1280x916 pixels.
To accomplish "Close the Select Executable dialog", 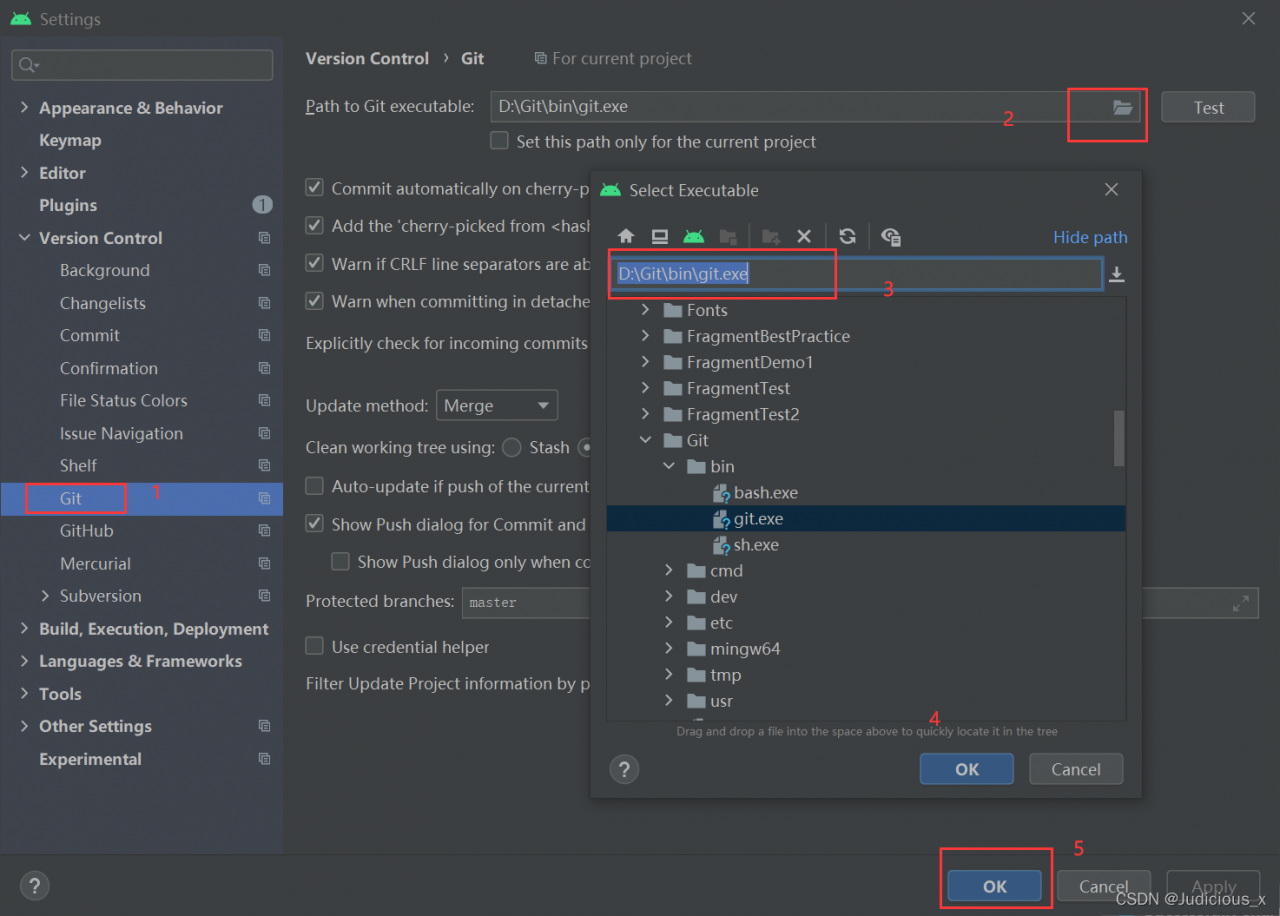I will [x=1111, y=189].
